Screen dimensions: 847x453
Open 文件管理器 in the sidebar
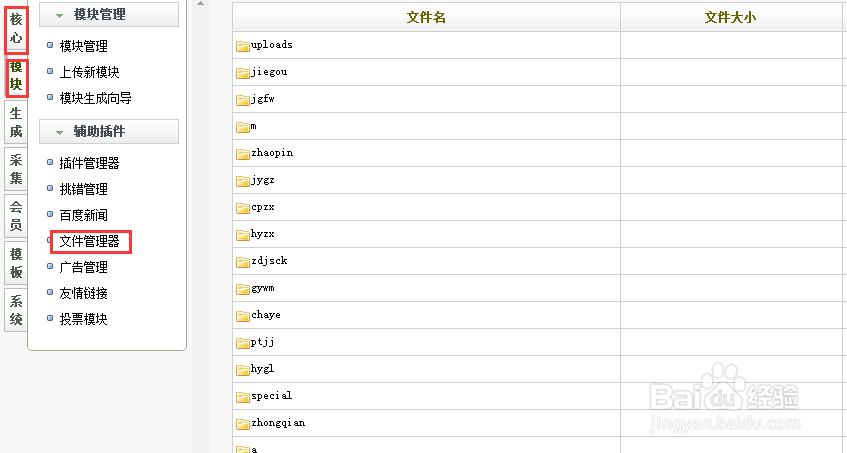[89, 241]
